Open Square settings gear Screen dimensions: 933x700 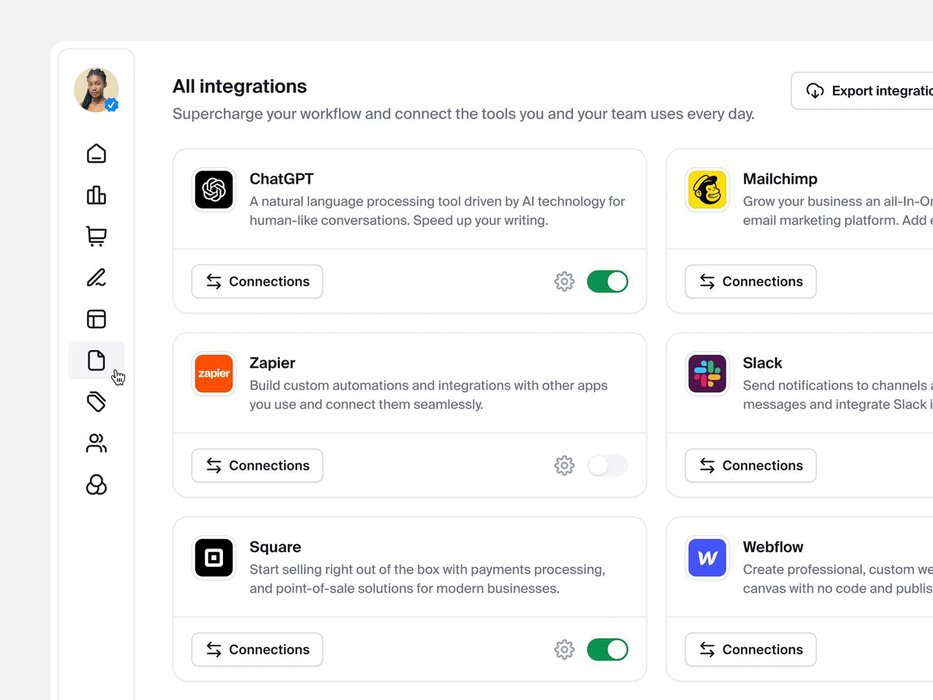click(564, 649)
